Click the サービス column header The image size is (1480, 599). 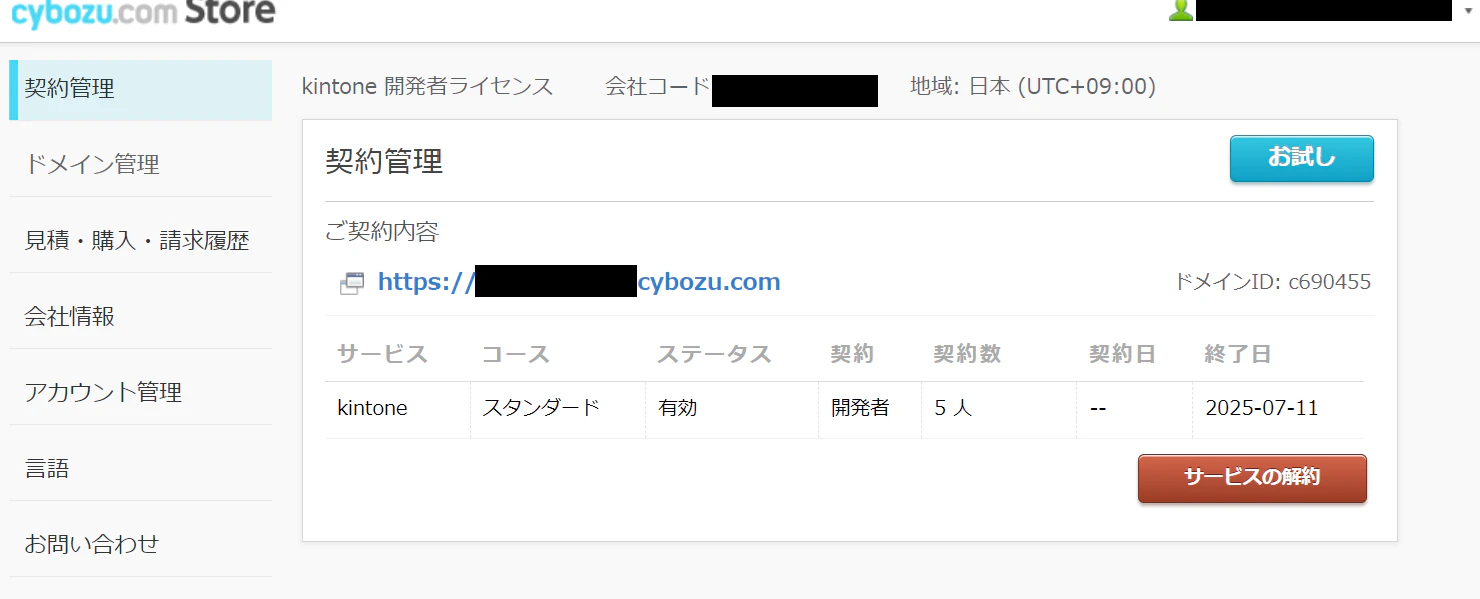pyautogui.click(x=382, y=354)
